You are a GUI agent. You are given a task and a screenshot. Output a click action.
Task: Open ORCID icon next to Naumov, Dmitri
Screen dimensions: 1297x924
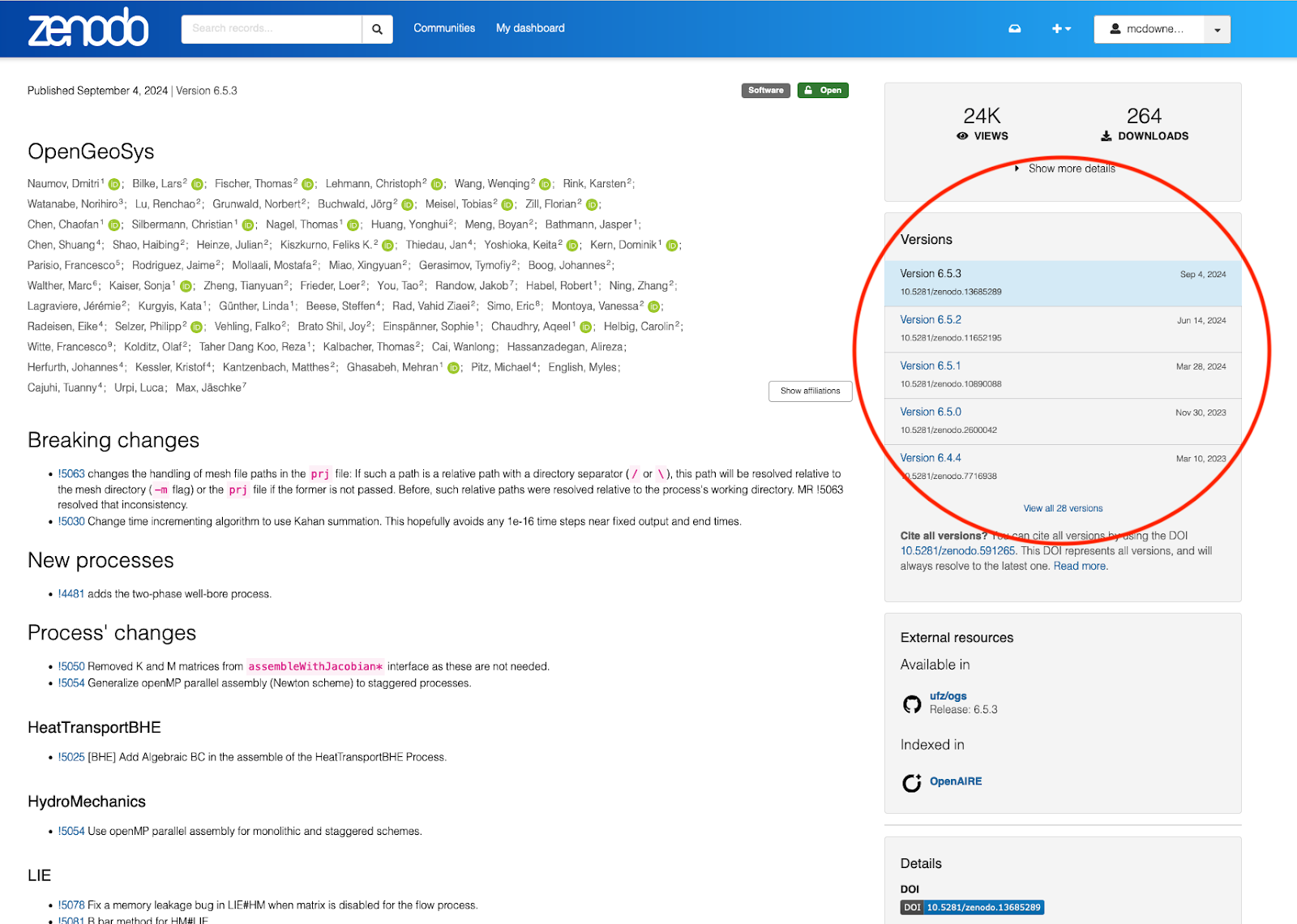[114, 184]
